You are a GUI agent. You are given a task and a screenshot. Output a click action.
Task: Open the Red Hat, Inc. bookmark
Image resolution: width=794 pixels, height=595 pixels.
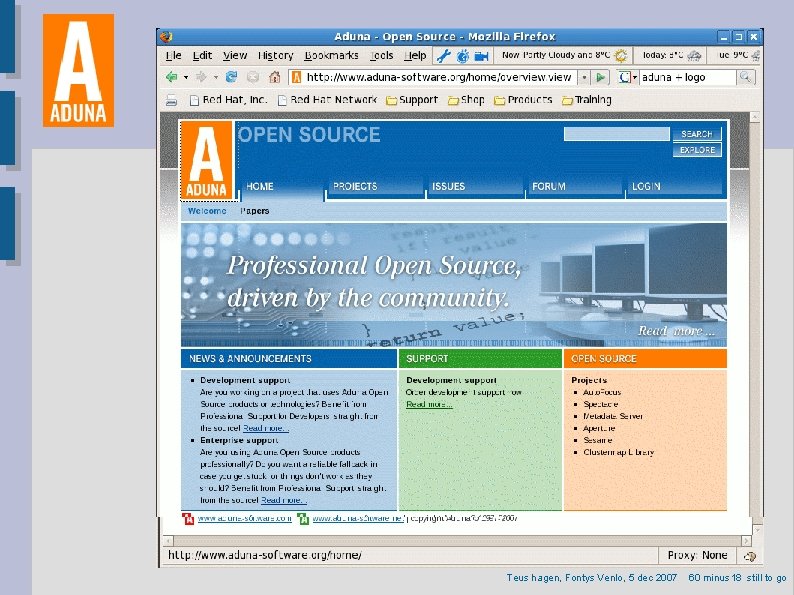pos(228,100)
